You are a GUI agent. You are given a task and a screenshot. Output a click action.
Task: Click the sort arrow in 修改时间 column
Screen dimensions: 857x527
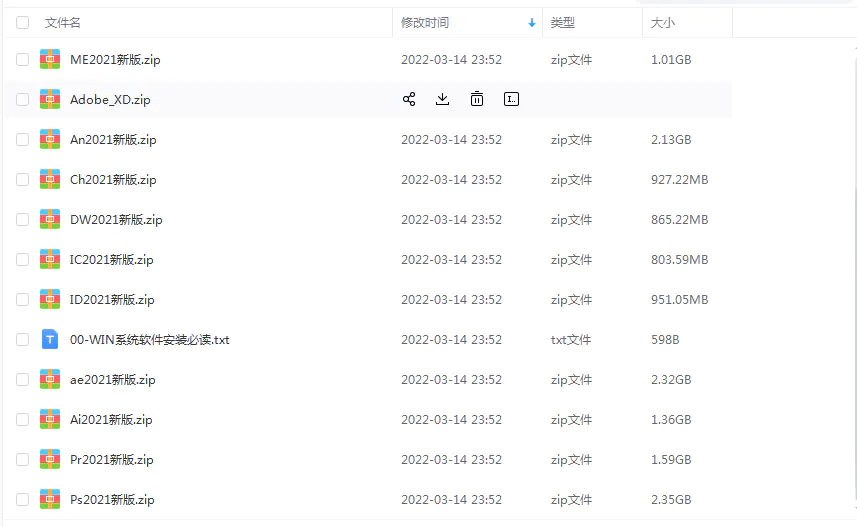coord(531,23)
